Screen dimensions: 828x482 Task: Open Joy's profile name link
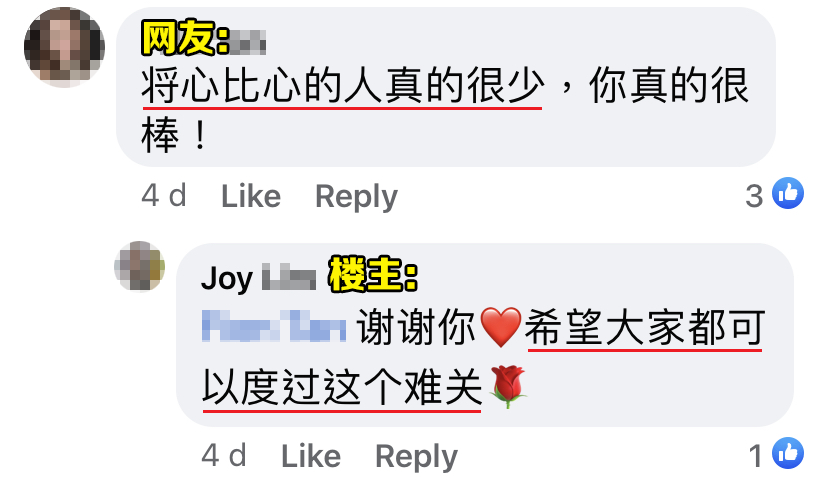pyautogui.click(x=258, y=278)
